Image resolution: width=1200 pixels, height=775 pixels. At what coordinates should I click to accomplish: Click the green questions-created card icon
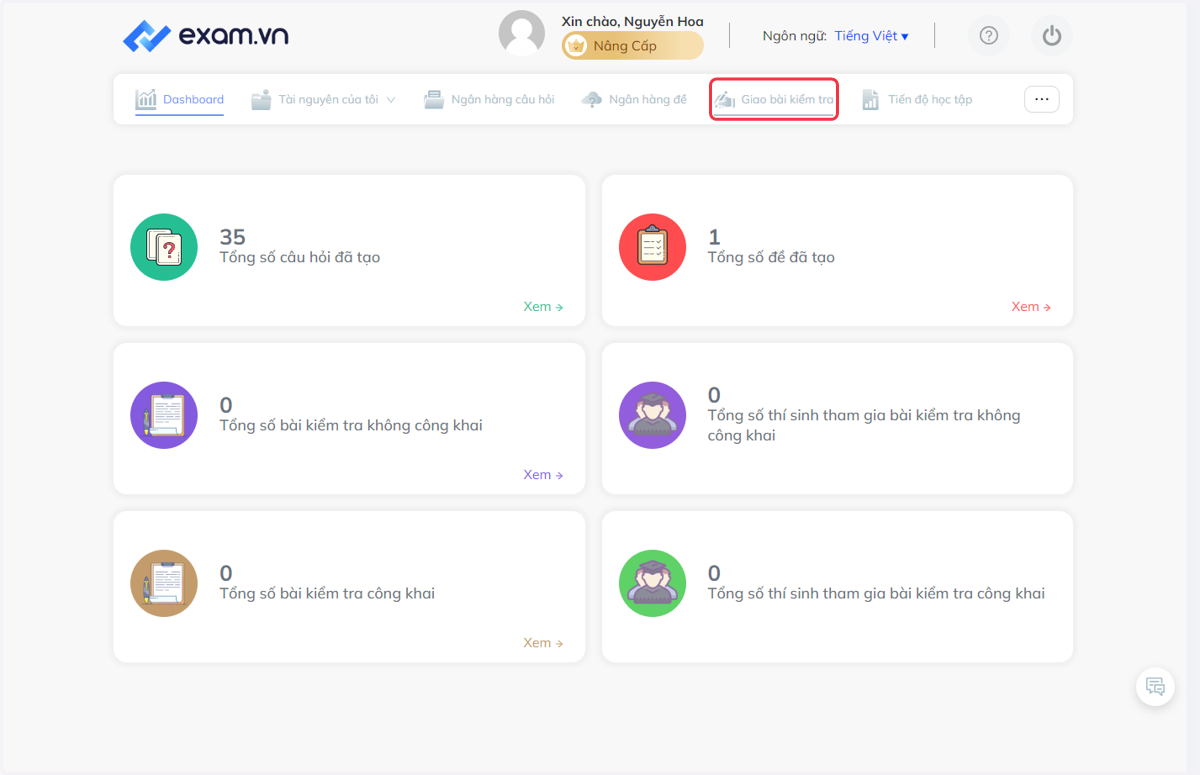pos(164,247)
